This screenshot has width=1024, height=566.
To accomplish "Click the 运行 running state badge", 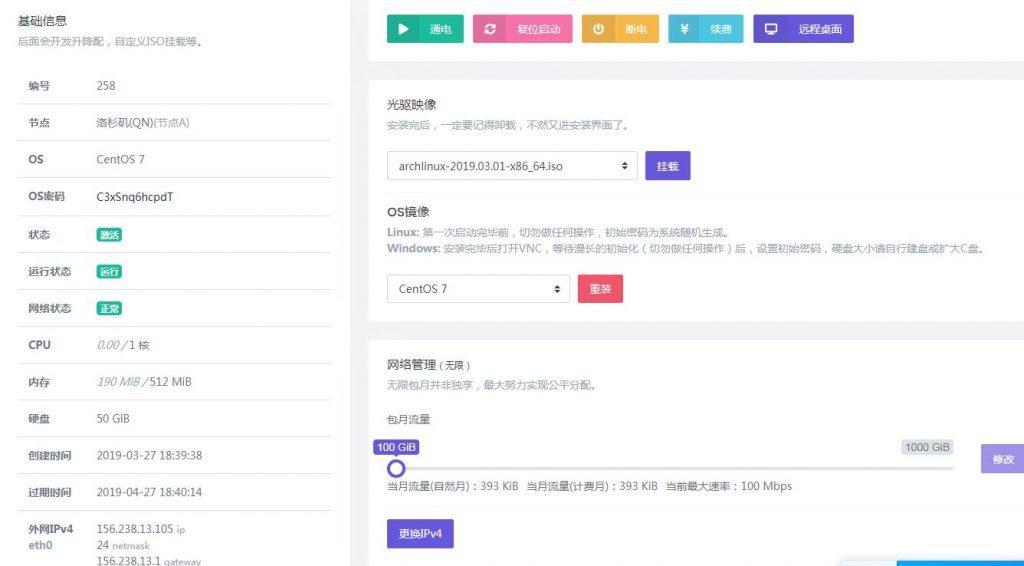I will tap(109, 272).
